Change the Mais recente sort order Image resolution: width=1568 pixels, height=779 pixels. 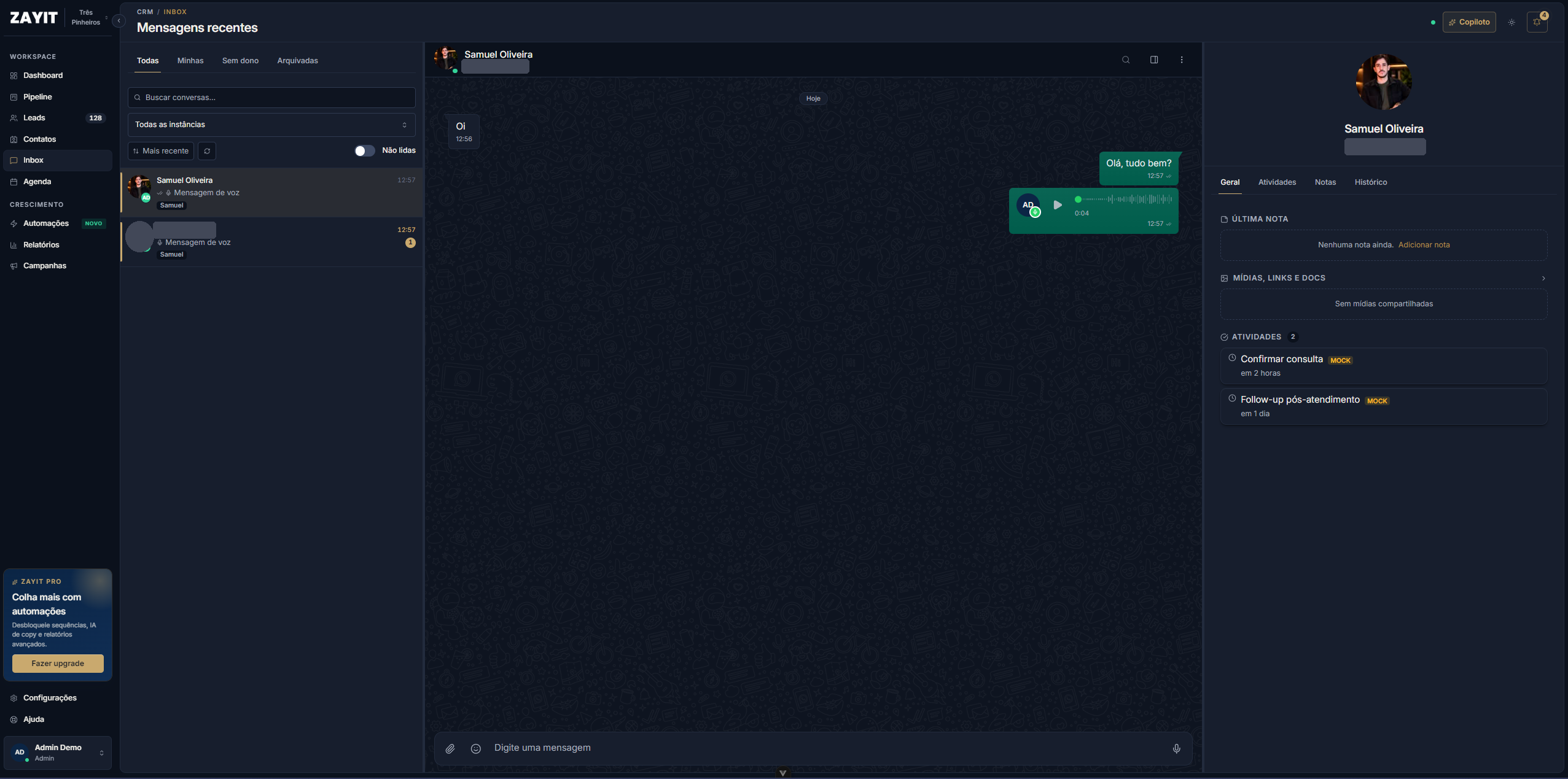(161, 151)
